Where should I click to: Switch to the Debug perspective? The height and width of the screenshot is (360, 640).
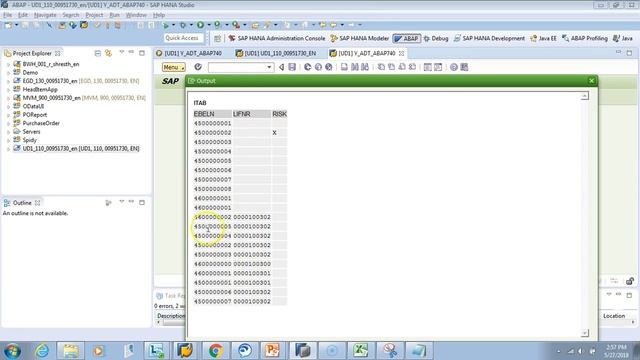point(436,38)
